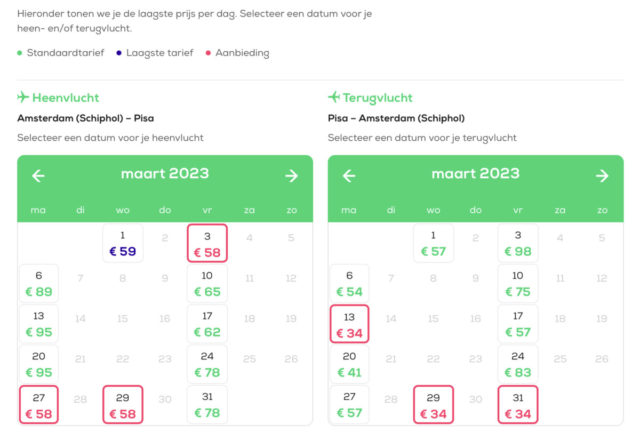This screenshot has width=640, height=440.
Task: Select March 1 outbound flight for €59
Action: click(122, 244)
